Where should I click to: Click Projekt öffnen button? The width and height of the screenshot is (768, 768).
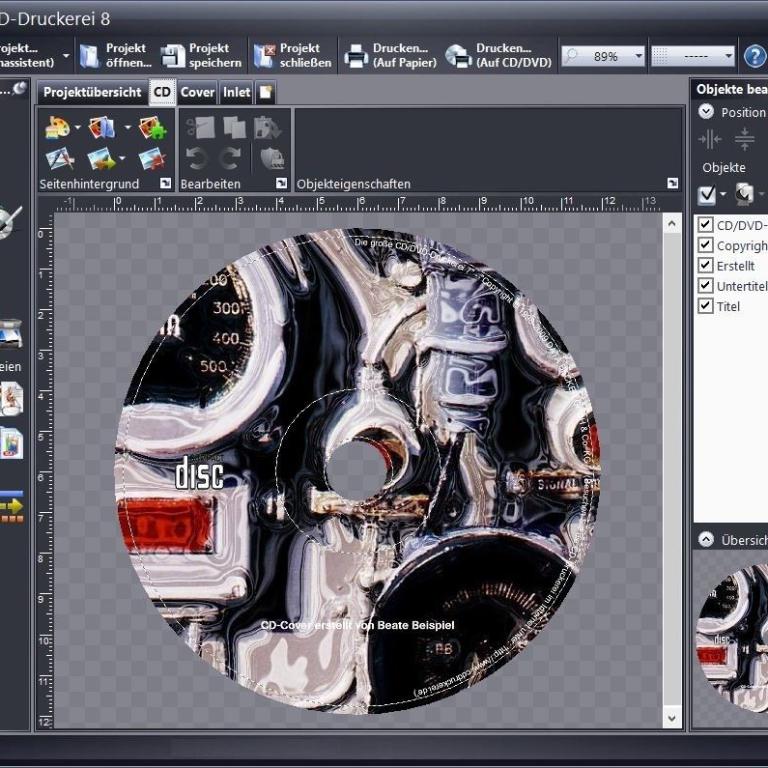click(x=115, y=56)
